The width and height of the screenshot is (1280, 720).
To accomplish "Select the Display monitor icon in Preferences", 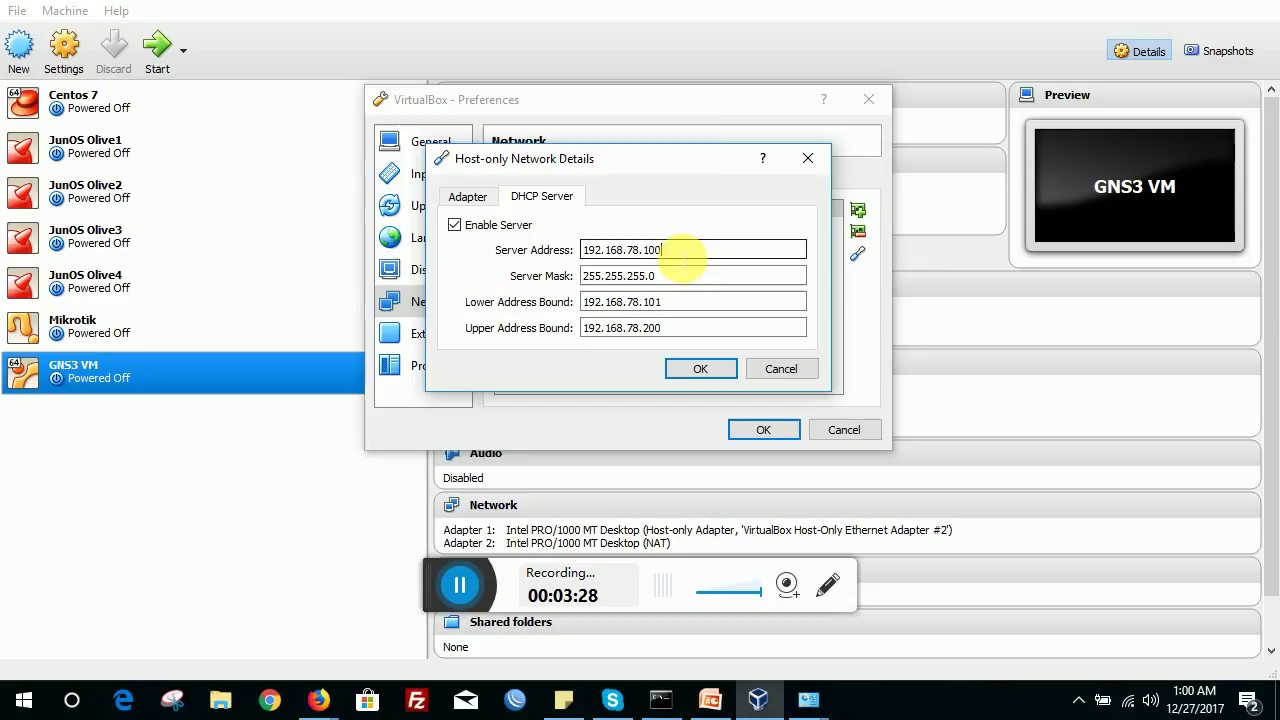I will click(x=390, y=269).
